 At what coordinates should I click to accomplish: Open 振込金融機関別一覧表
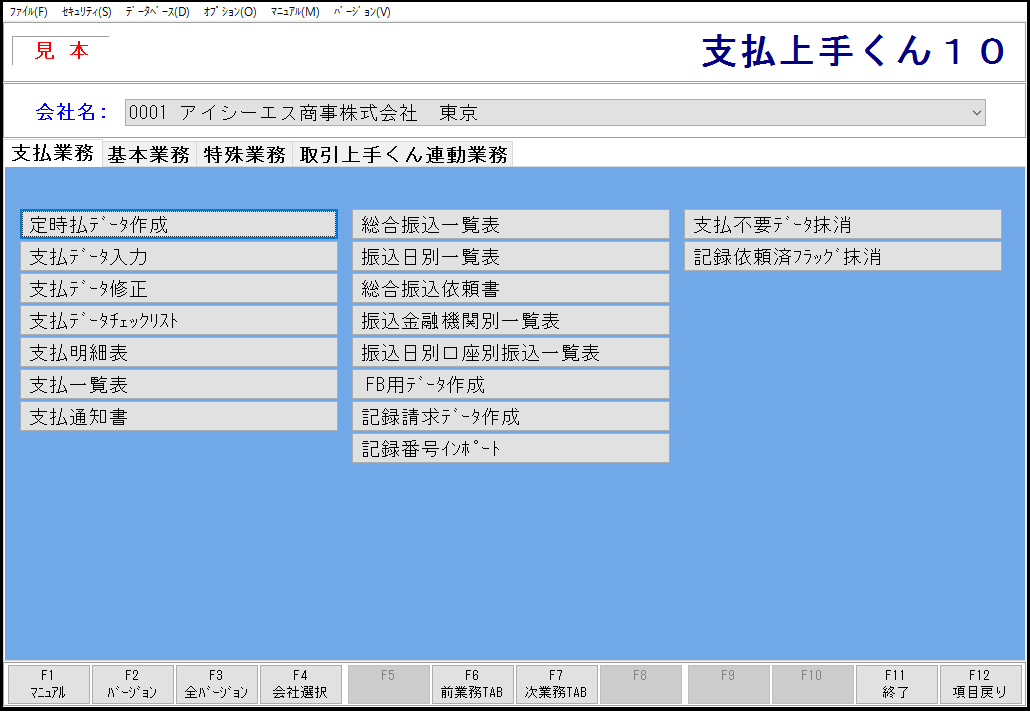tap(511, 321)
